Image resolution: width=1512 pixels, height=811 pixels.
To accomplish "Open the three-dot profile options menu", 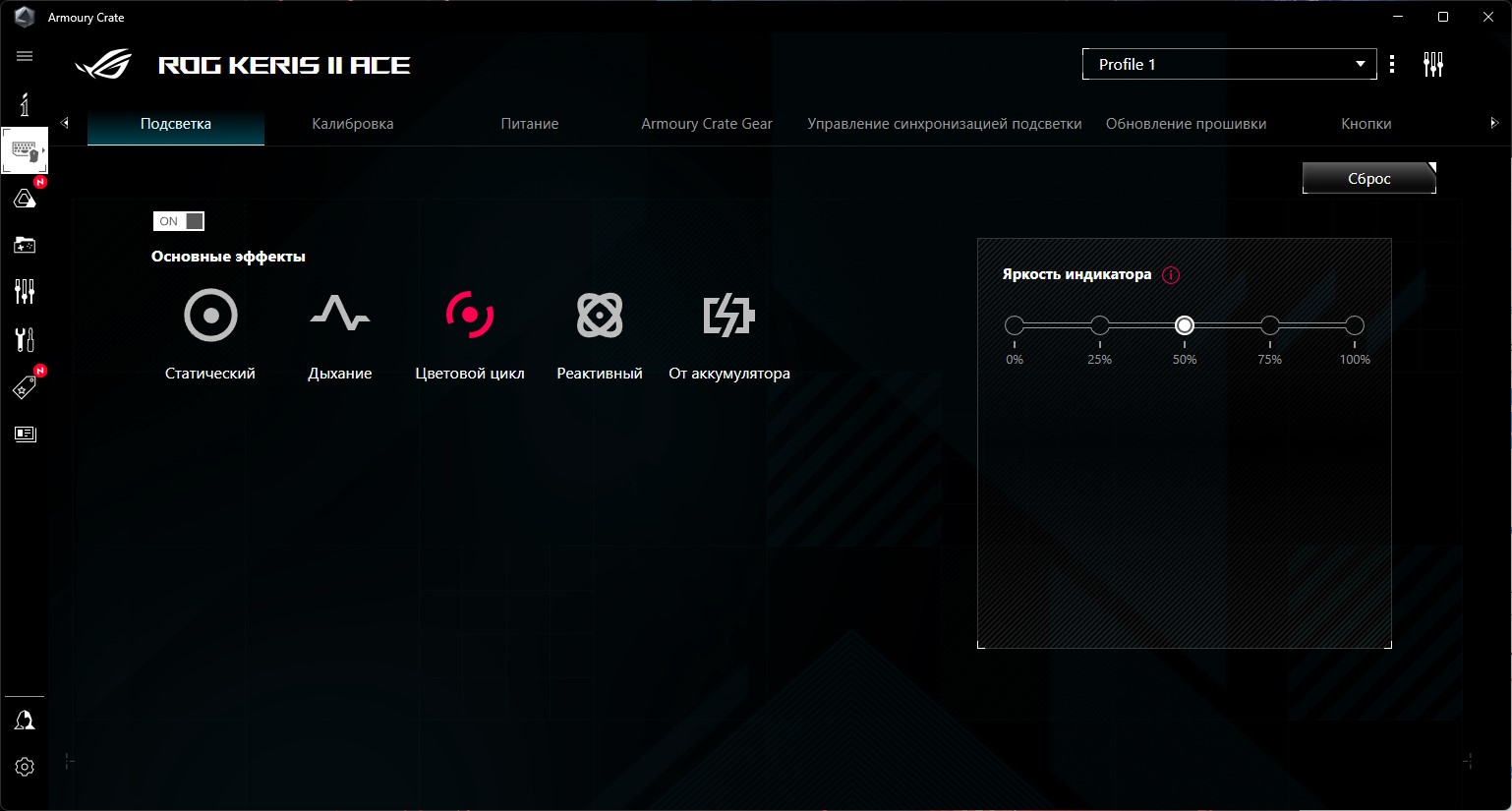I will click(x=1392, y=65).
